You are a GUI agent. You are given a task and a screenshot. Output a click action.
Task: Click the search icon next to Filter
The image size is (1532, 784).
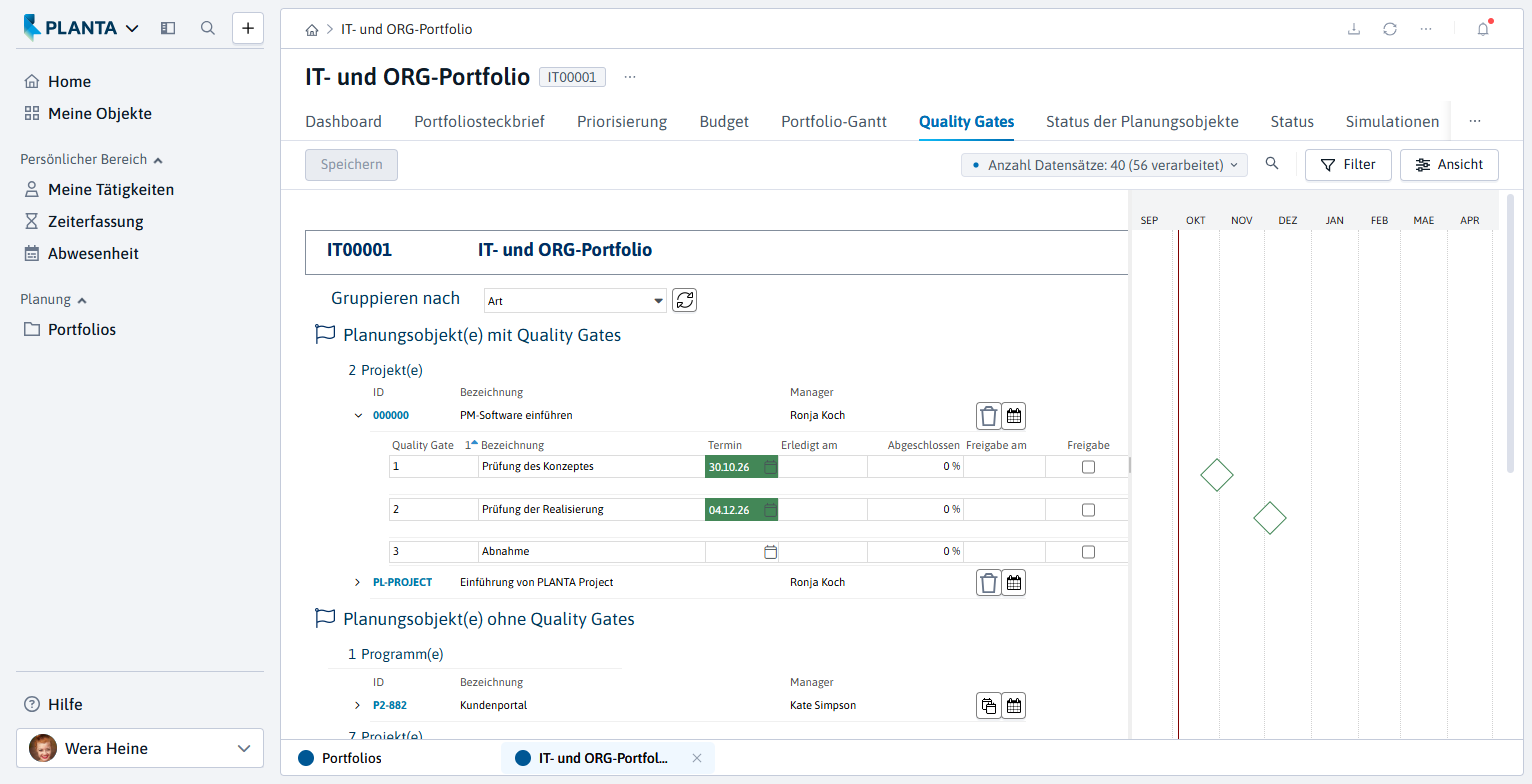pos(1272,164)
